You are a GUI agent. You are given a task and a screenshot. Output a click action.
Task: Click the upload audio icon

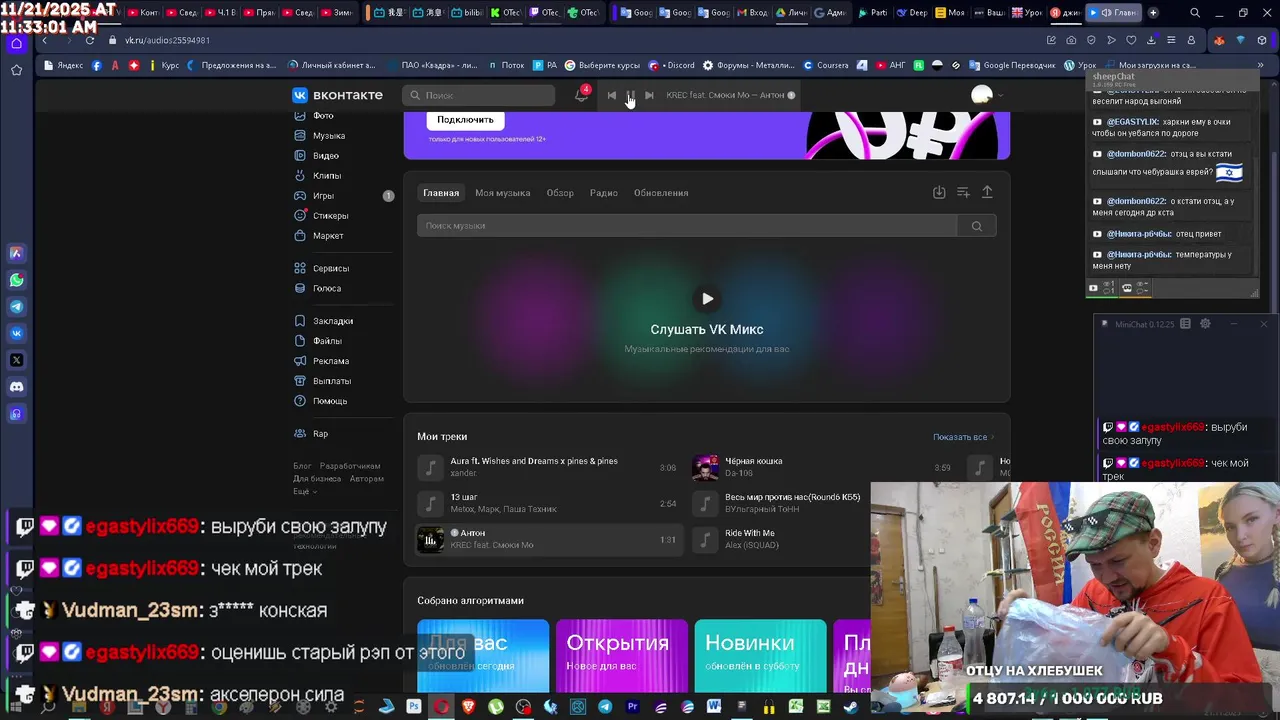click(987, 192)
